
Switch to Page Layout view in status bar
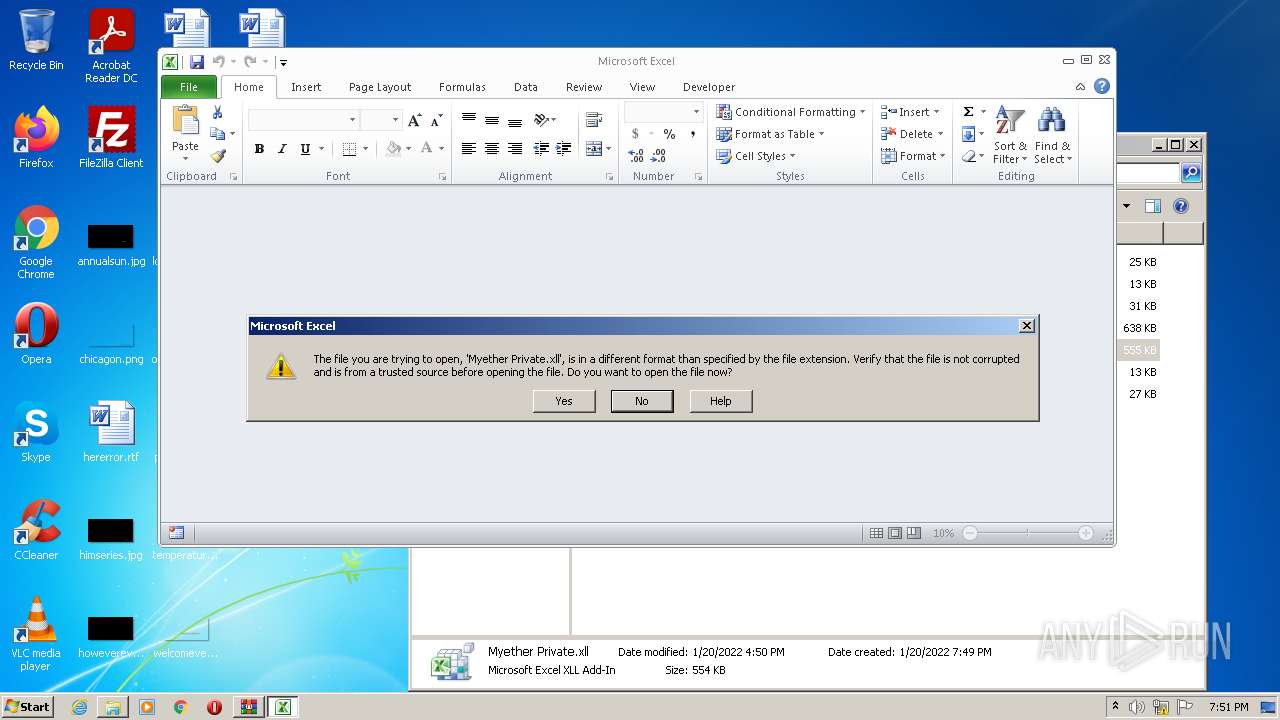pyautogui.click(x=895, y=534)
